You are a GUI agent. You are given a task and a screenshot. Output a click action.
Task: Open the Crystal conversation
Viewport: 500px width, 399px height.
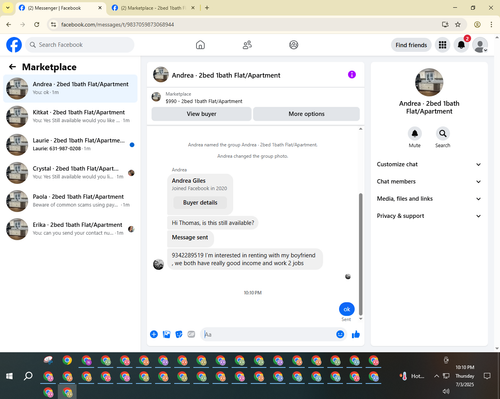70,173
